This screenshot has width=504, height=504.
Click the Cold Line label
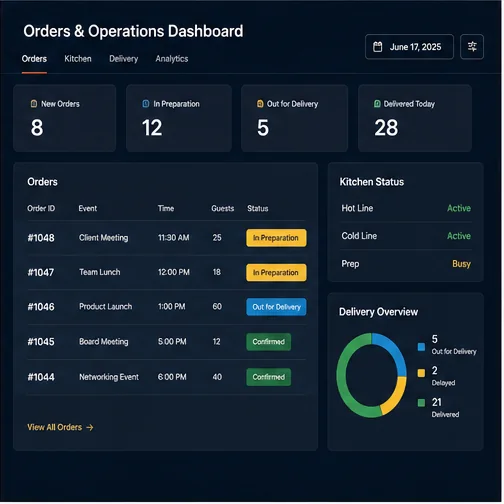360,237
